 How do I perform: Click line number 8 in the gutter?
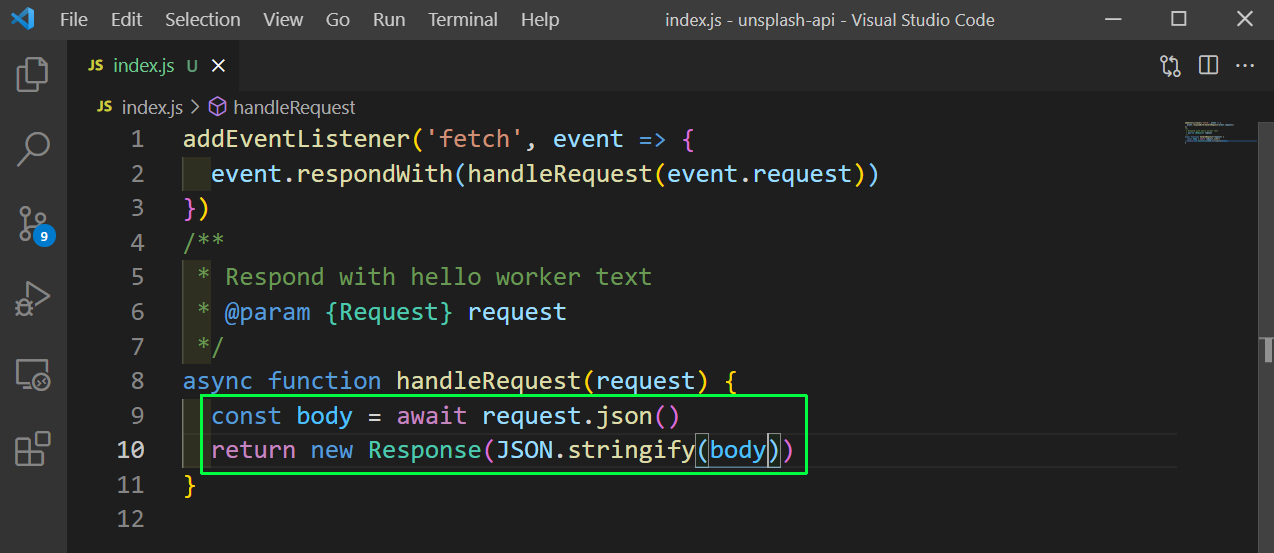137,381
